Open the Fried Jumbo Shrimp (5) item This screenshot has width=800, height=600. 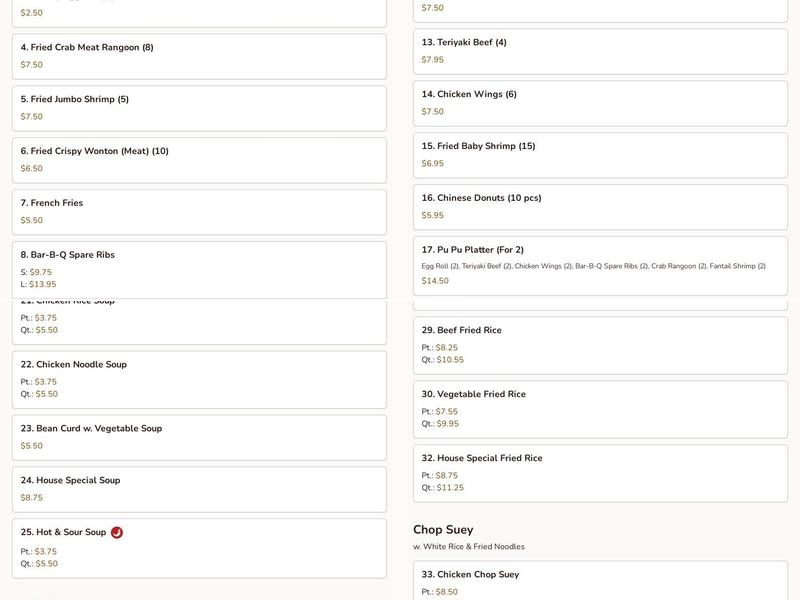[199, 108]
